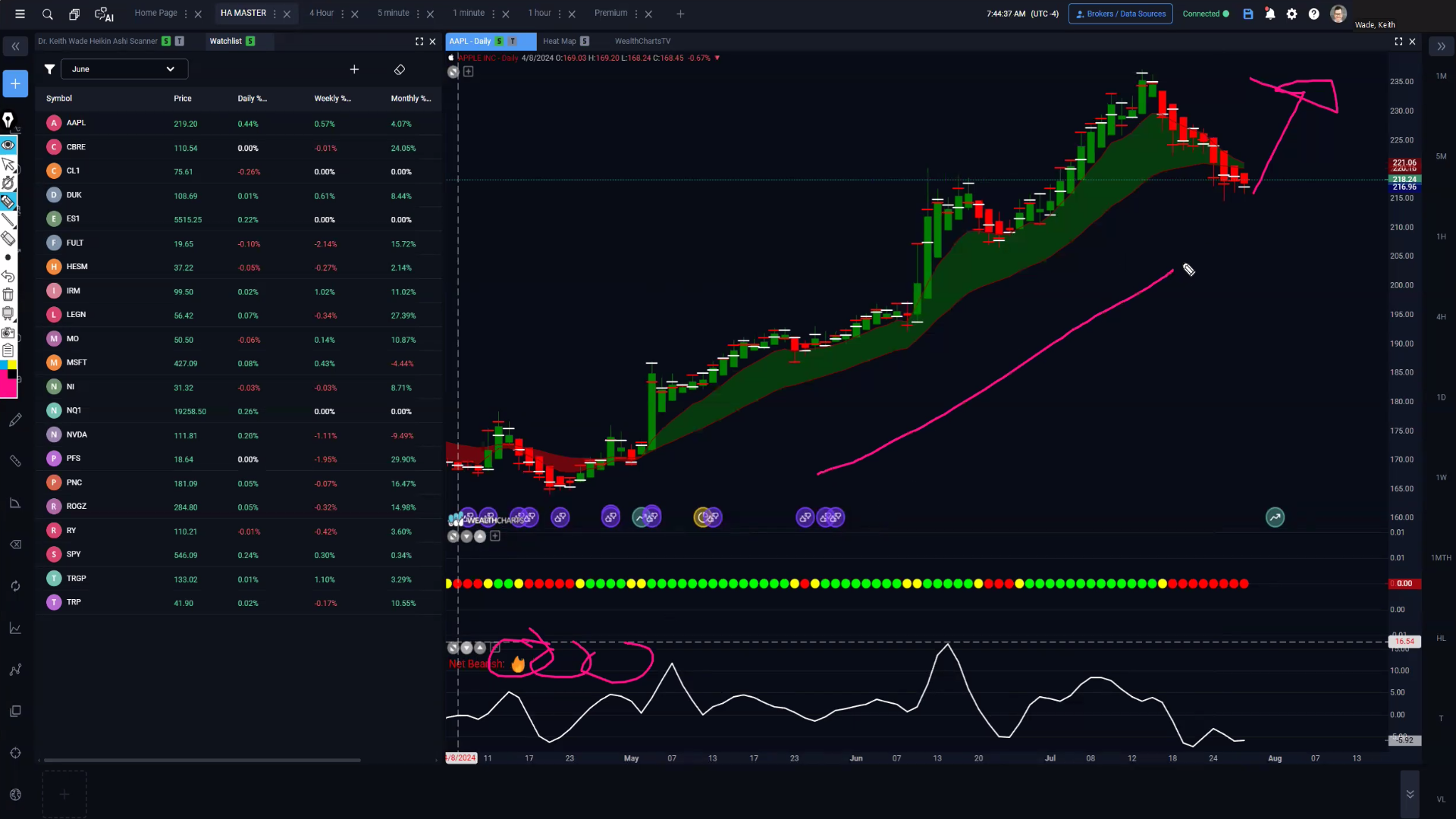The width and height of the screenshot is (1456, 819).
Task: Open alerts bell notifications
Action: (1270, 14)
